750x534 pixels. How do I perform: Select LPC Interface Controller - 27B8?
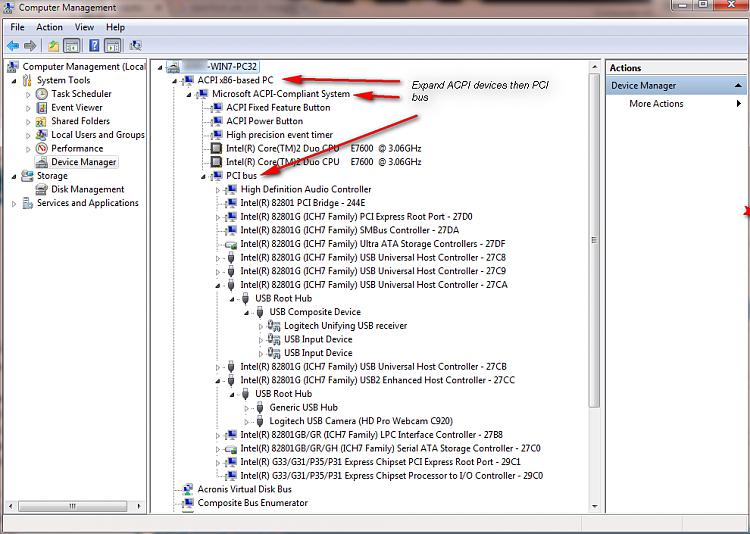click(372, 435)
